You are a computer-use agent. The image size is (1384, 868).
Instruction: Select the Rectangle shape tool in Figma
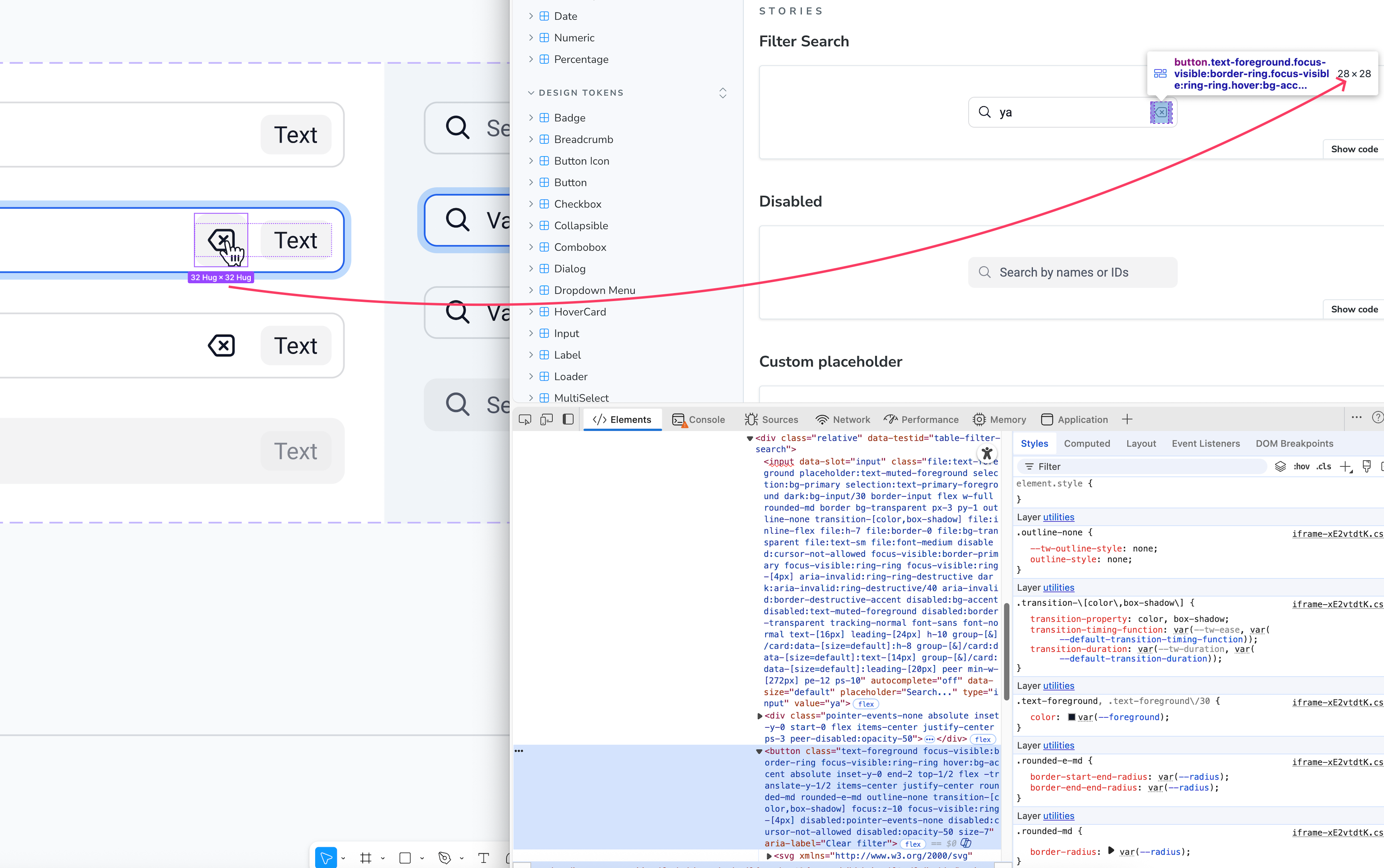click(x=405, y=858)
